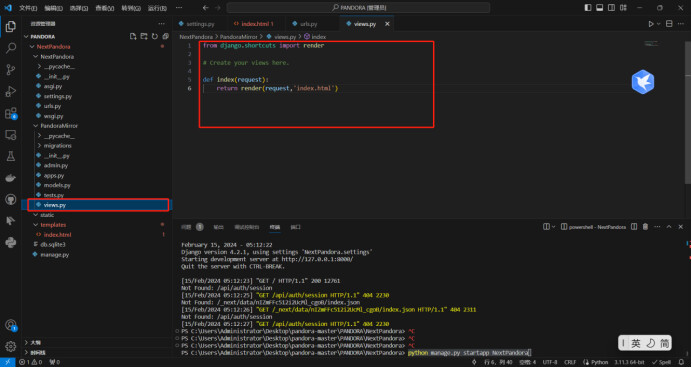Viewport: 692px width, 368px height.
Task: Go back with the navigation arrow
Action: point(205,8)
